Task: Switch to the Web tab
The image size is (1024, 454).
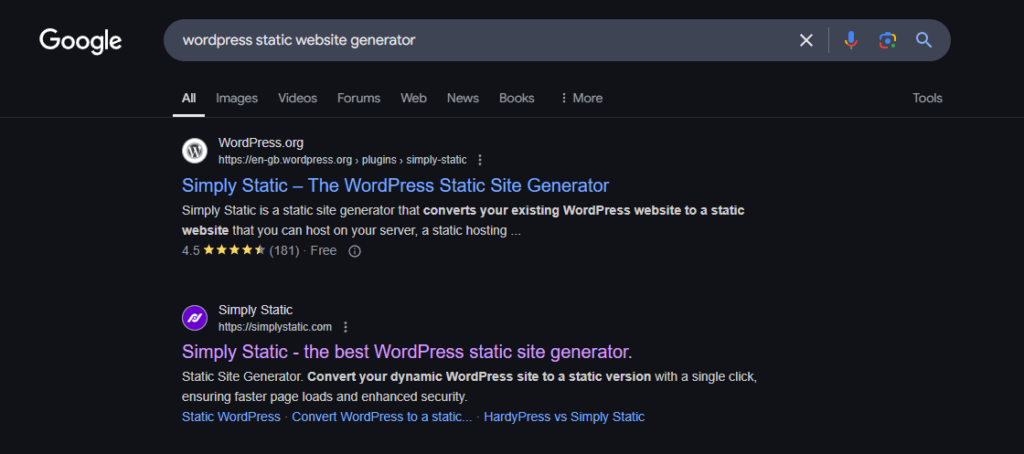Action: click(x=413, y=98)
